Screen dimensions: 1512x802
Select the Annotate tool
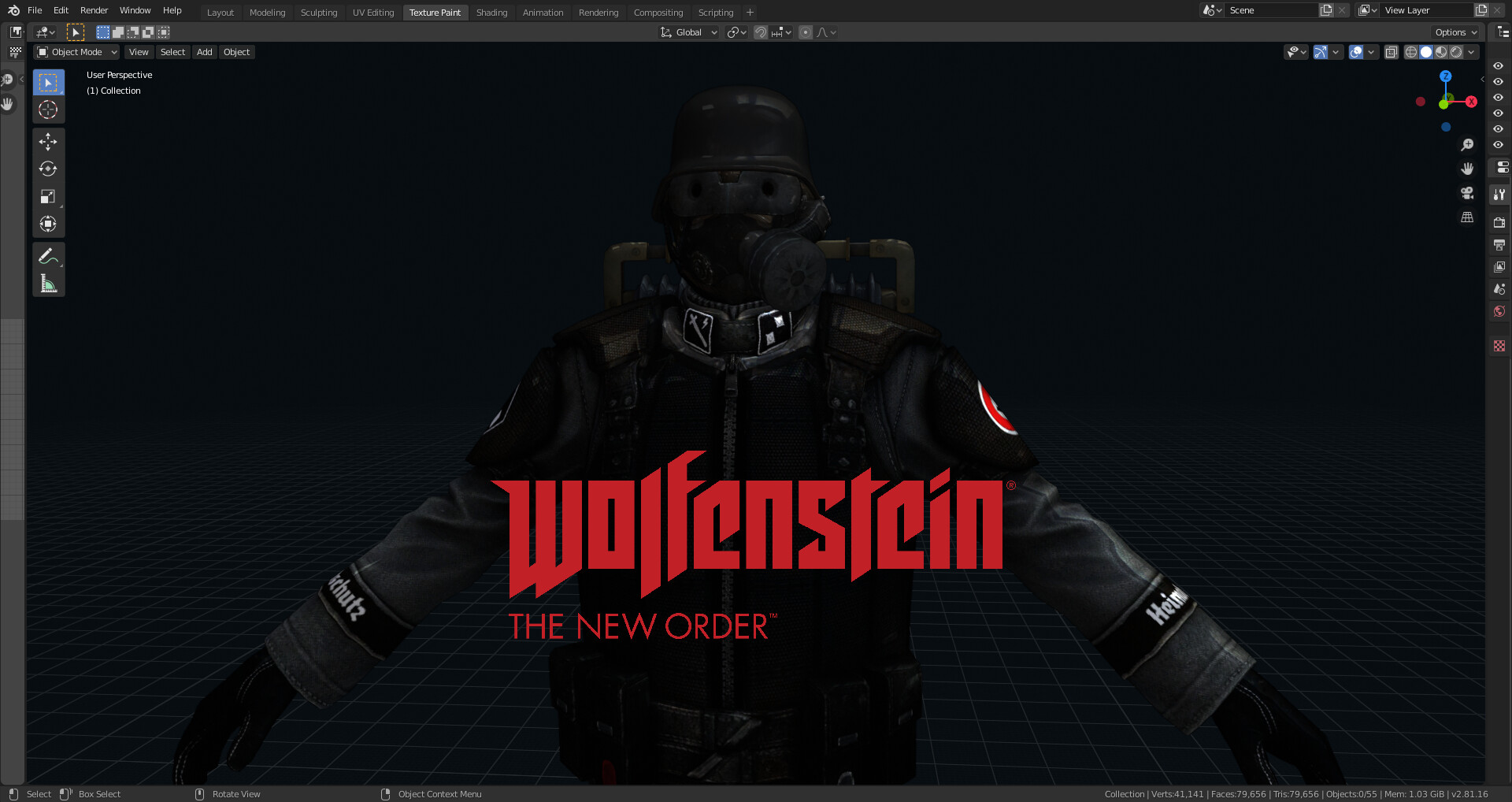pyautogui.click(x=48, y=255)
